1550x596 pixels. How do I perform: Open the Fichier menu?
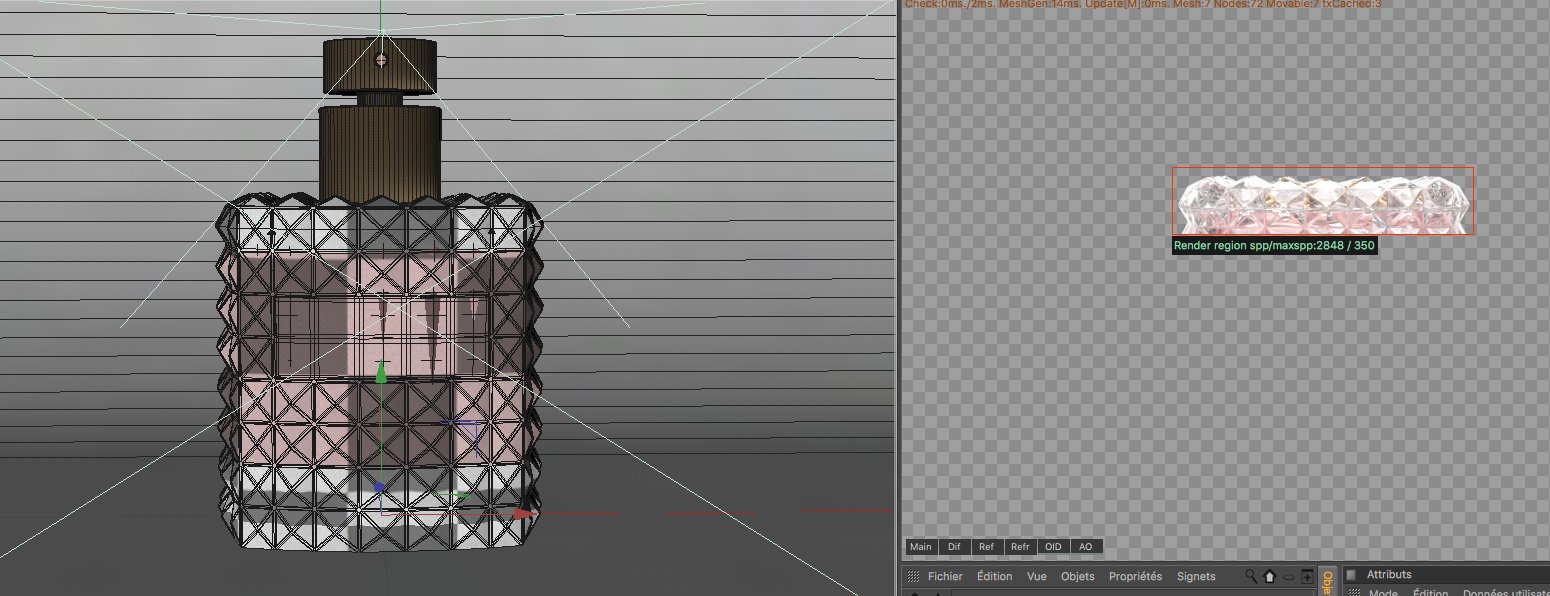click(x=945, y=576)
